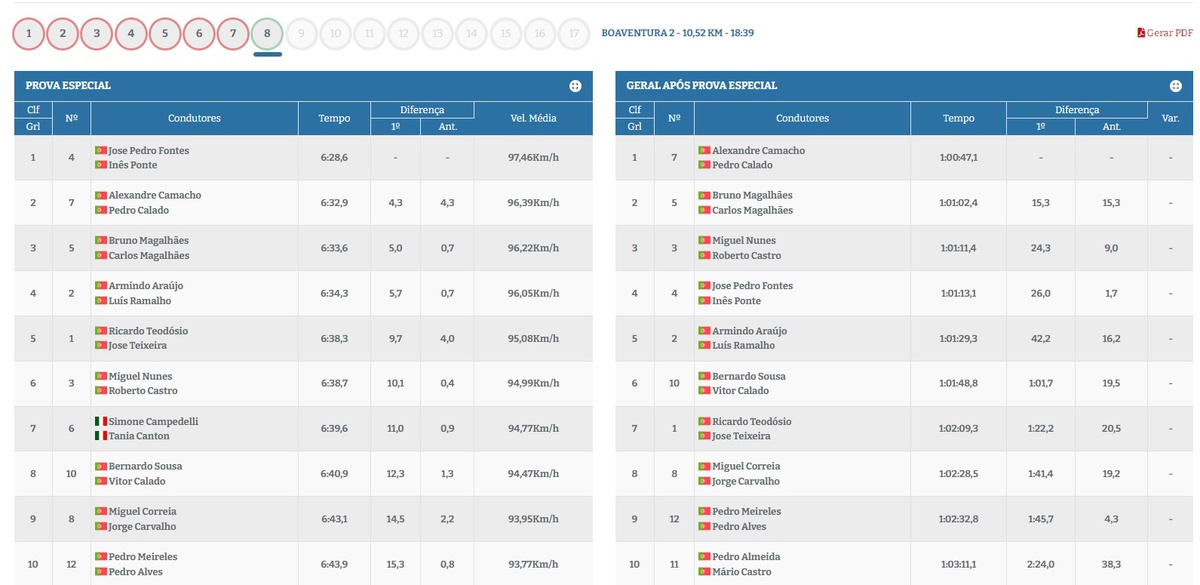Click average speed 96,22Km/h
The image size is (1200, 585).
coord(532,248)
